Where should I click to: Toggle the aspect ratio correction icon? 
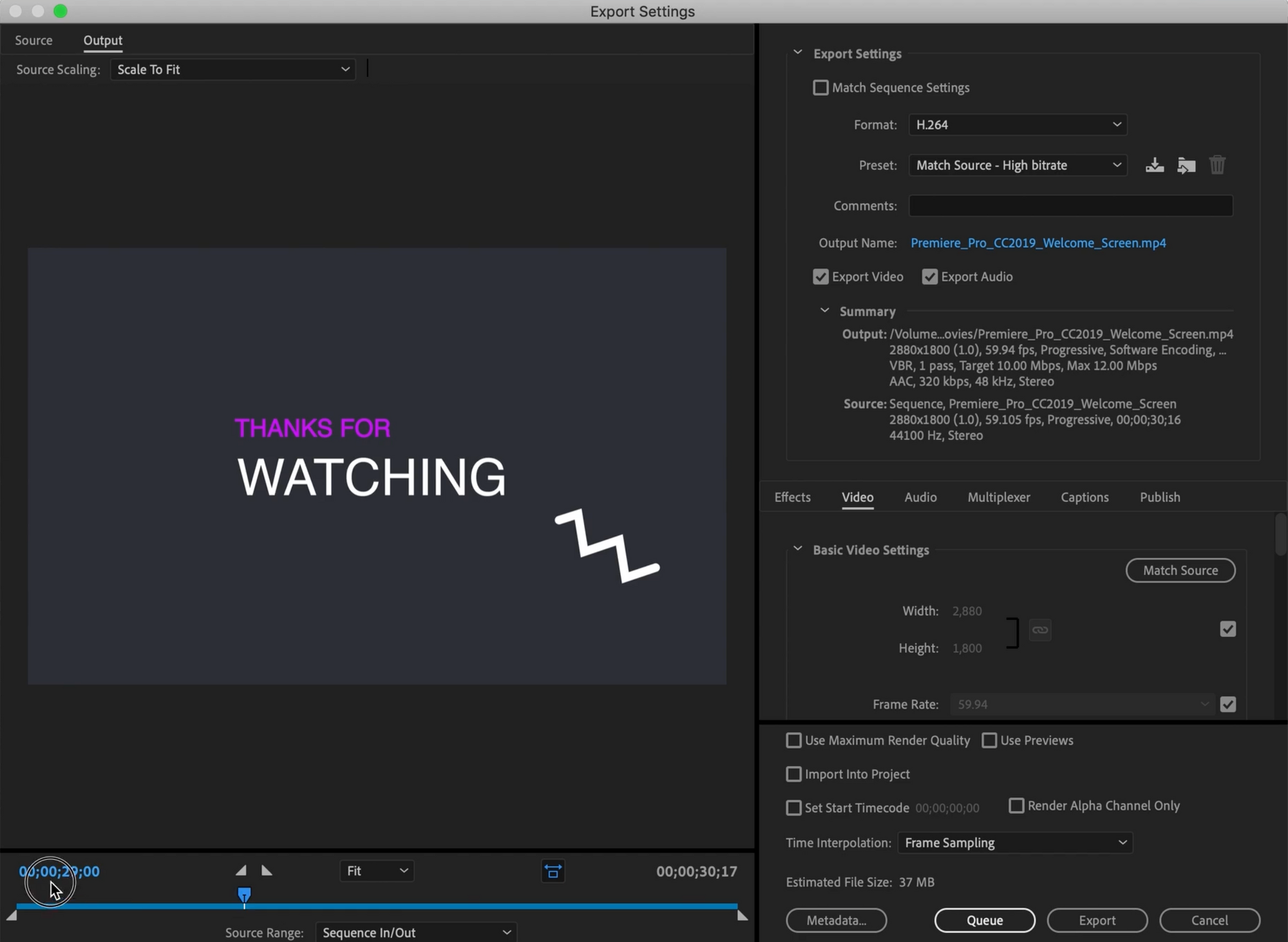click(553, 871)
